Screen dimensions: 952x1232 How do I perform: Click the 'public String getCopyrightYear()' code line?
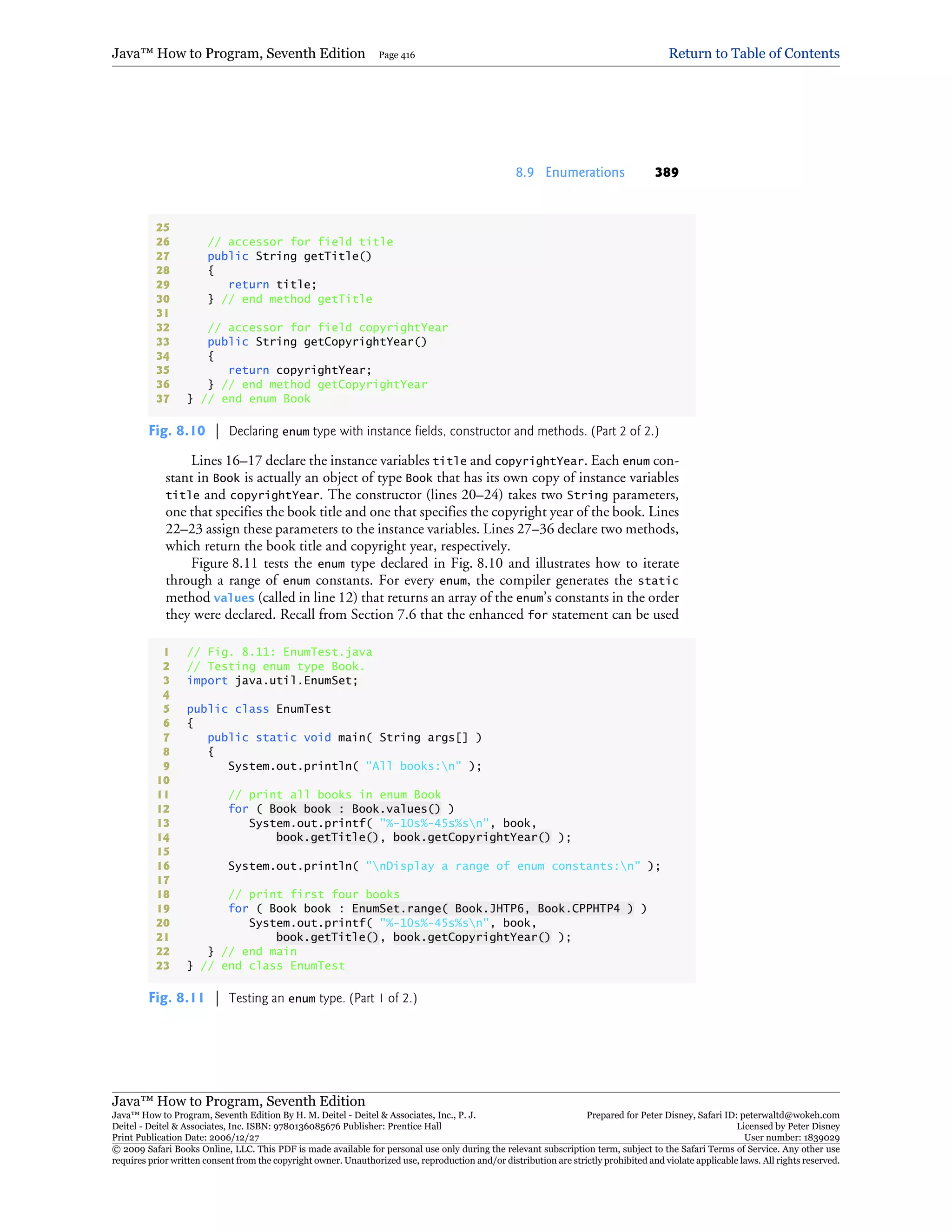coord(317,342)
